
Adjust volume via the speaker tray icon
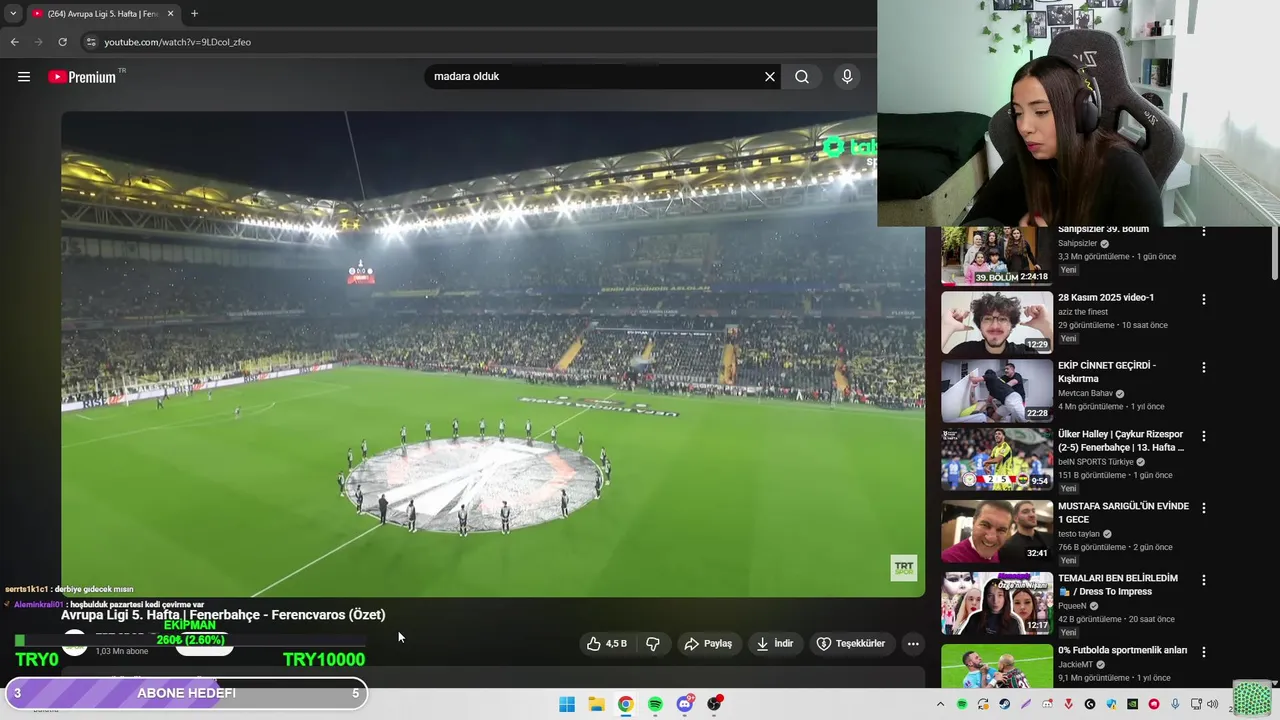coord(1213,704)
